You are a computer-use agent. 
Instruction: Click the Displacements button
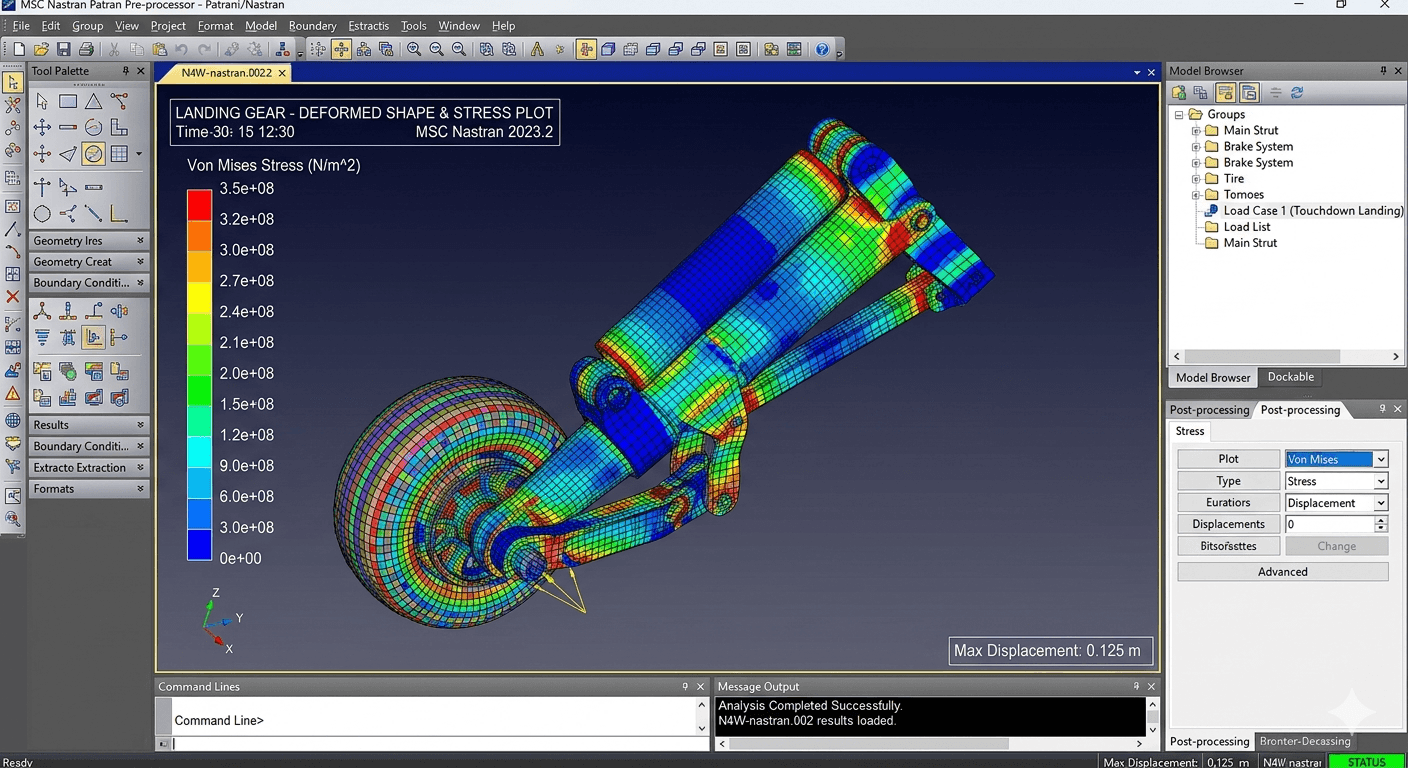click(1228, 524)
